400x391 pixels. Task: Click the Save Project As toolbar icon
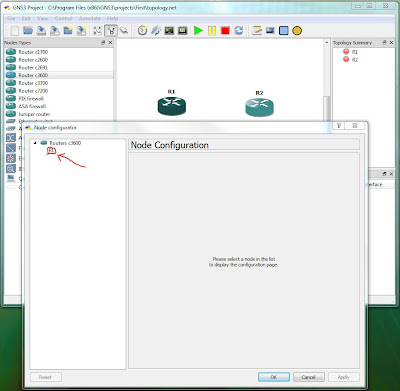[81, 31]
